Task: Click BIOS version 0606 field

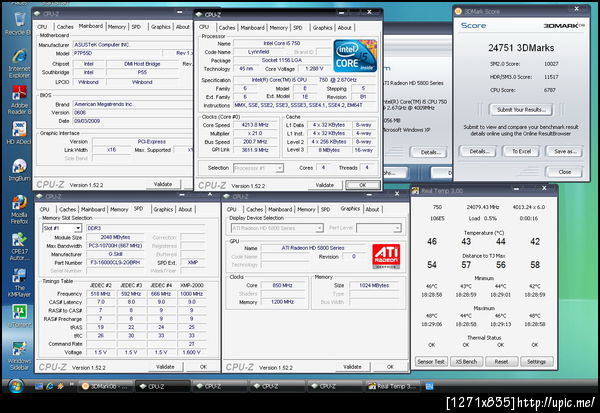Action: coord(132,113)
